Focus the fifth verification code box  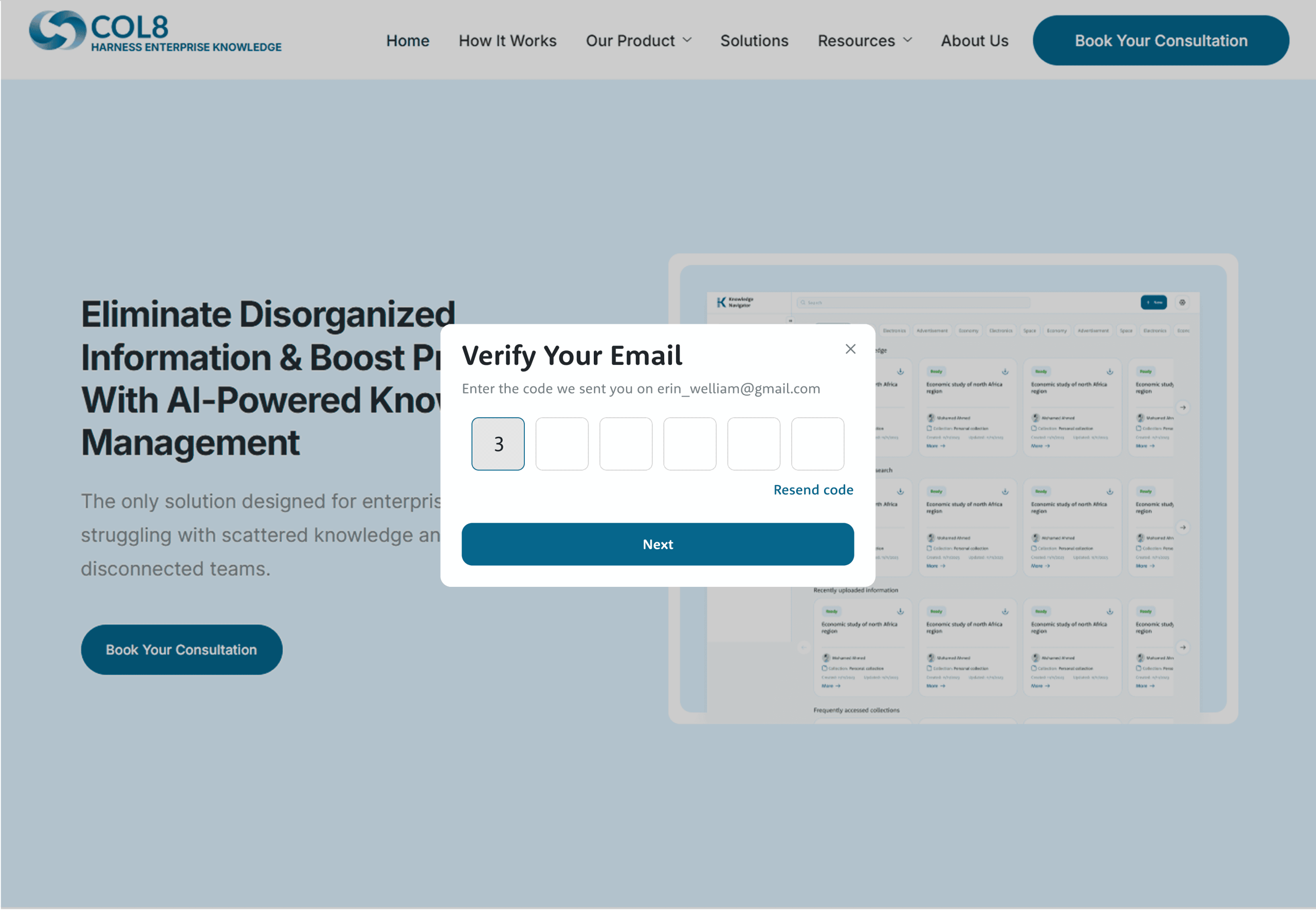754,443
